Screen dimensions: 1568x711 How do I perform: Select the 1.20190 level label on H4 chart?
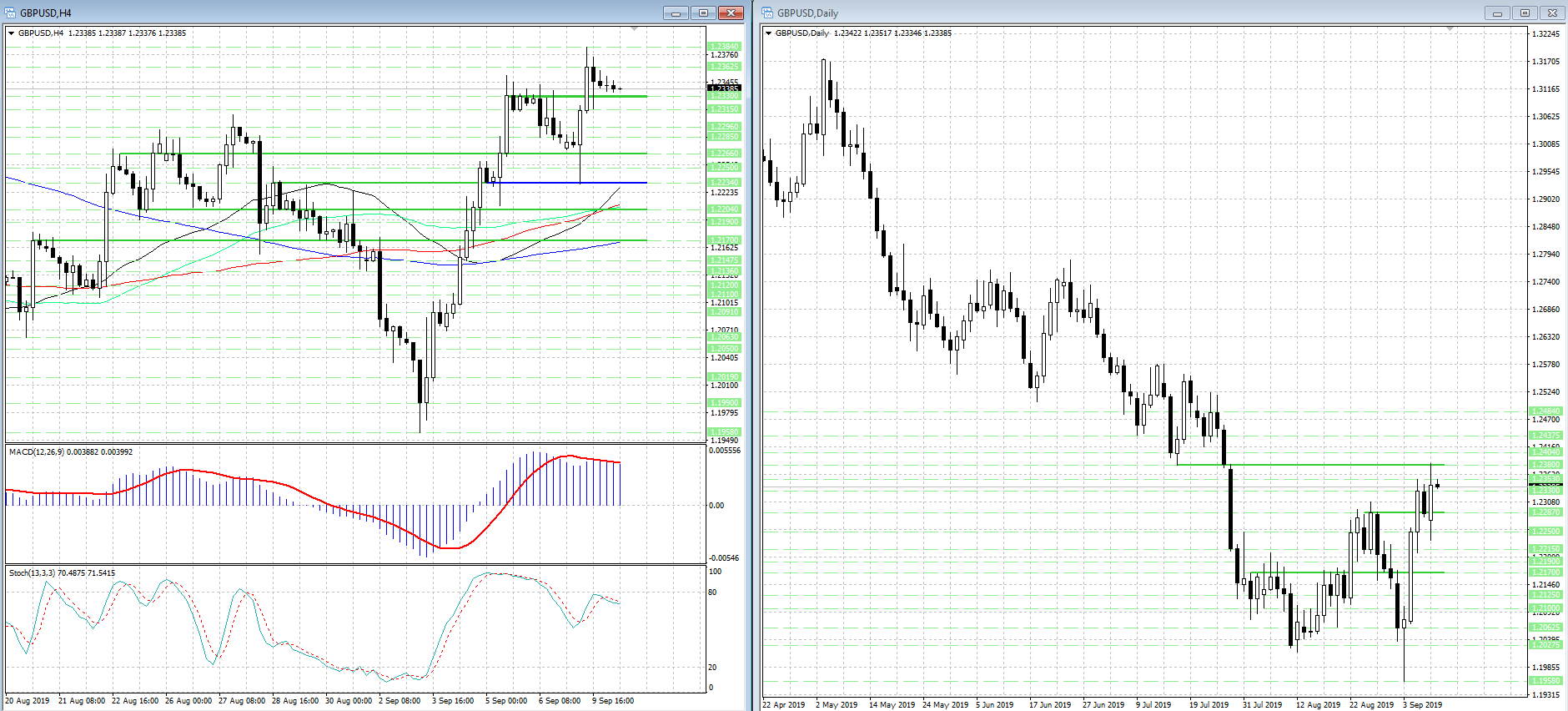724,377
